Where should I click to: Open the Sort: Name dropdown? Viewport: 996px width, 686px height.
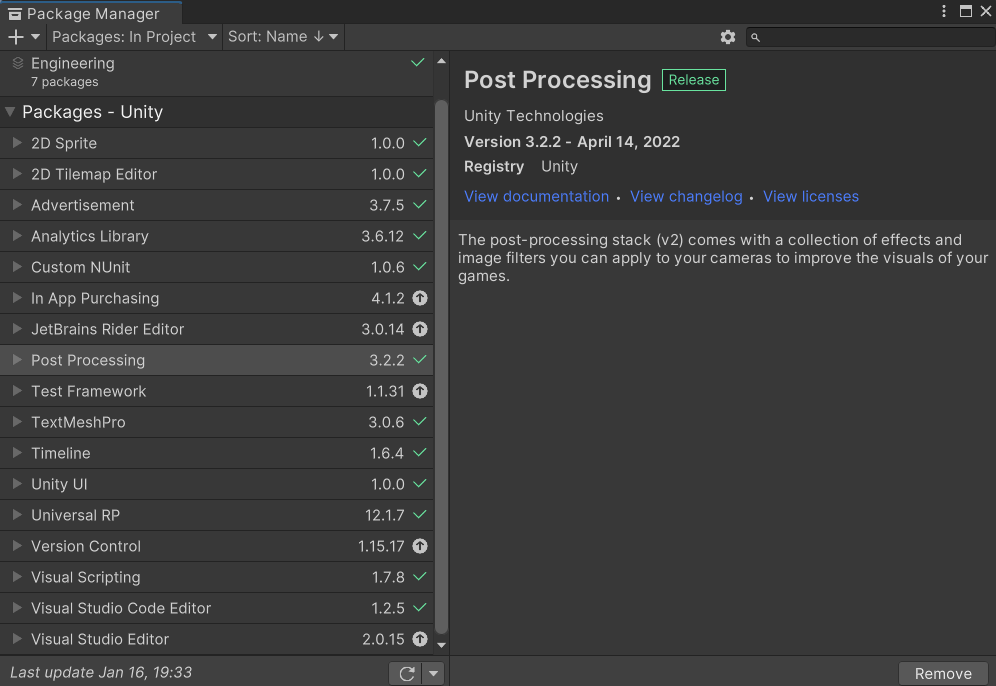pos(283,37)
